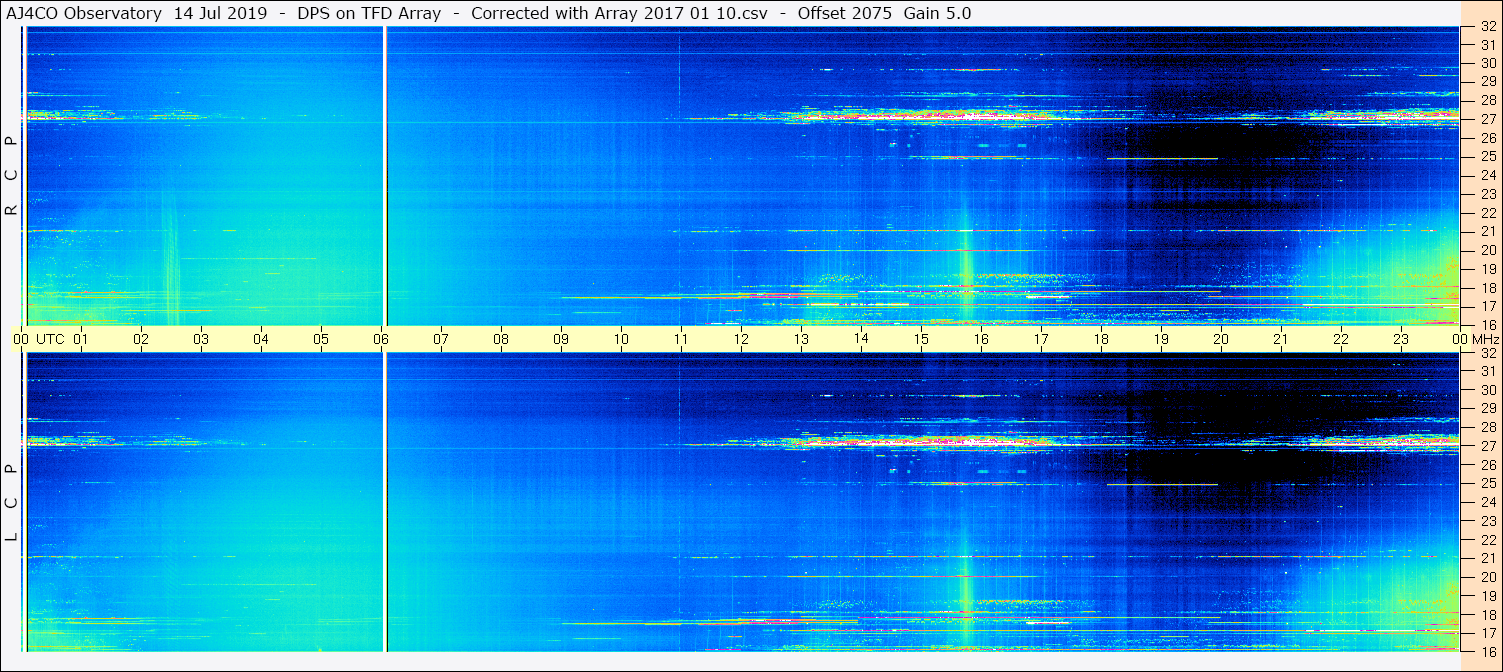Select the 03 hour mark on time axis

(x=201, y=339)
